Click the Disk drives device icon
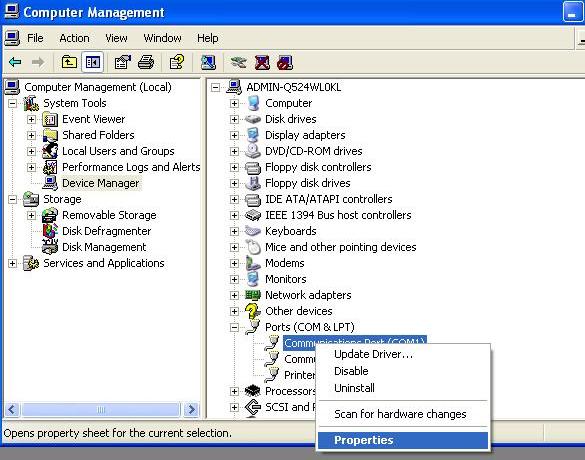This screenshot has width=585, height=460. click(x=253, y=119)
